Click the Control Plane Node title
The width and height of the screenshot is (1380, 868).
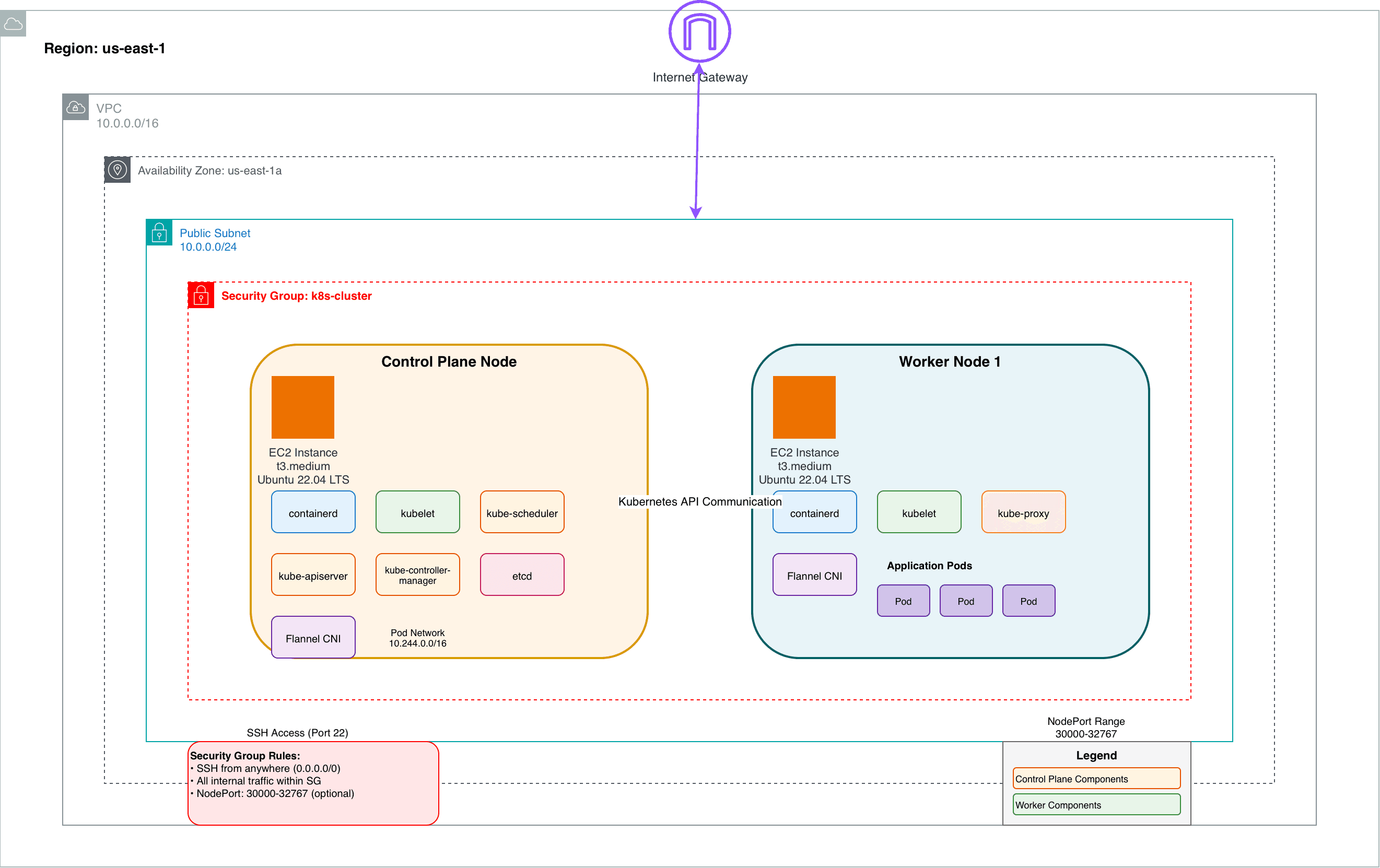pyautogui.click(x=449, y=361)
